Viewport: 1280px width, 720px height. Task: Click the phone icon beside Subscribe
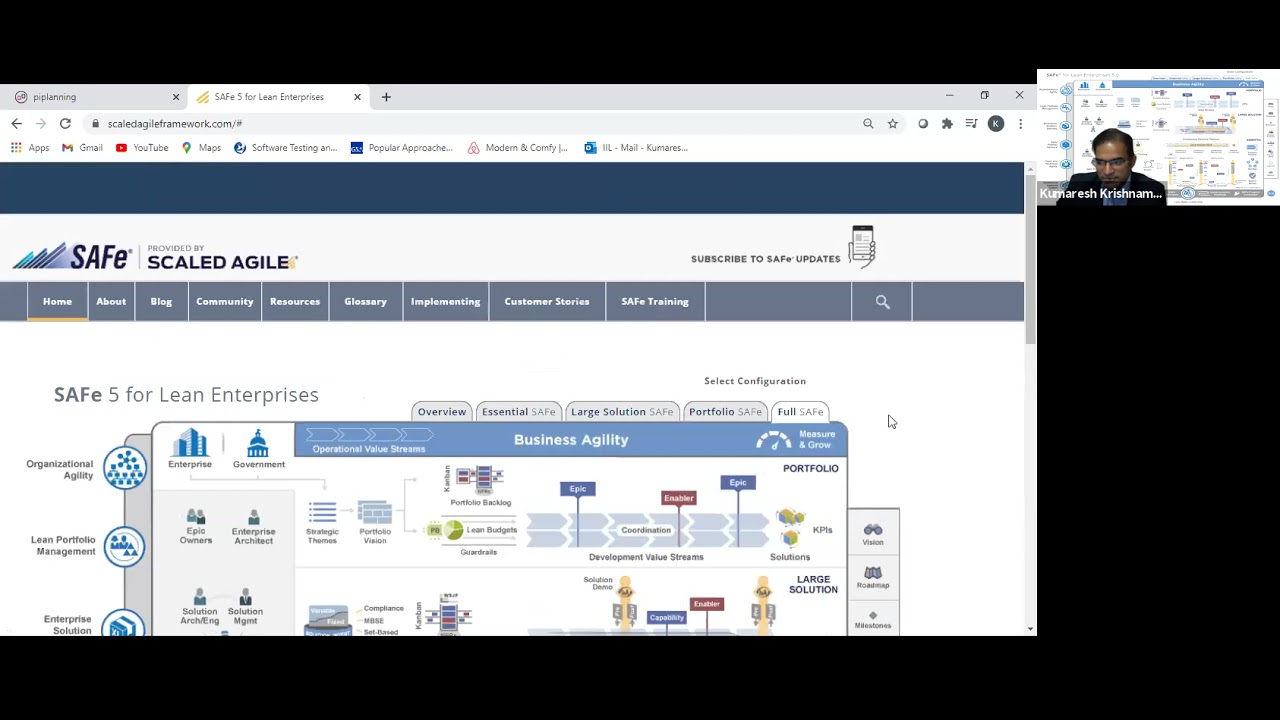[862, 246]
